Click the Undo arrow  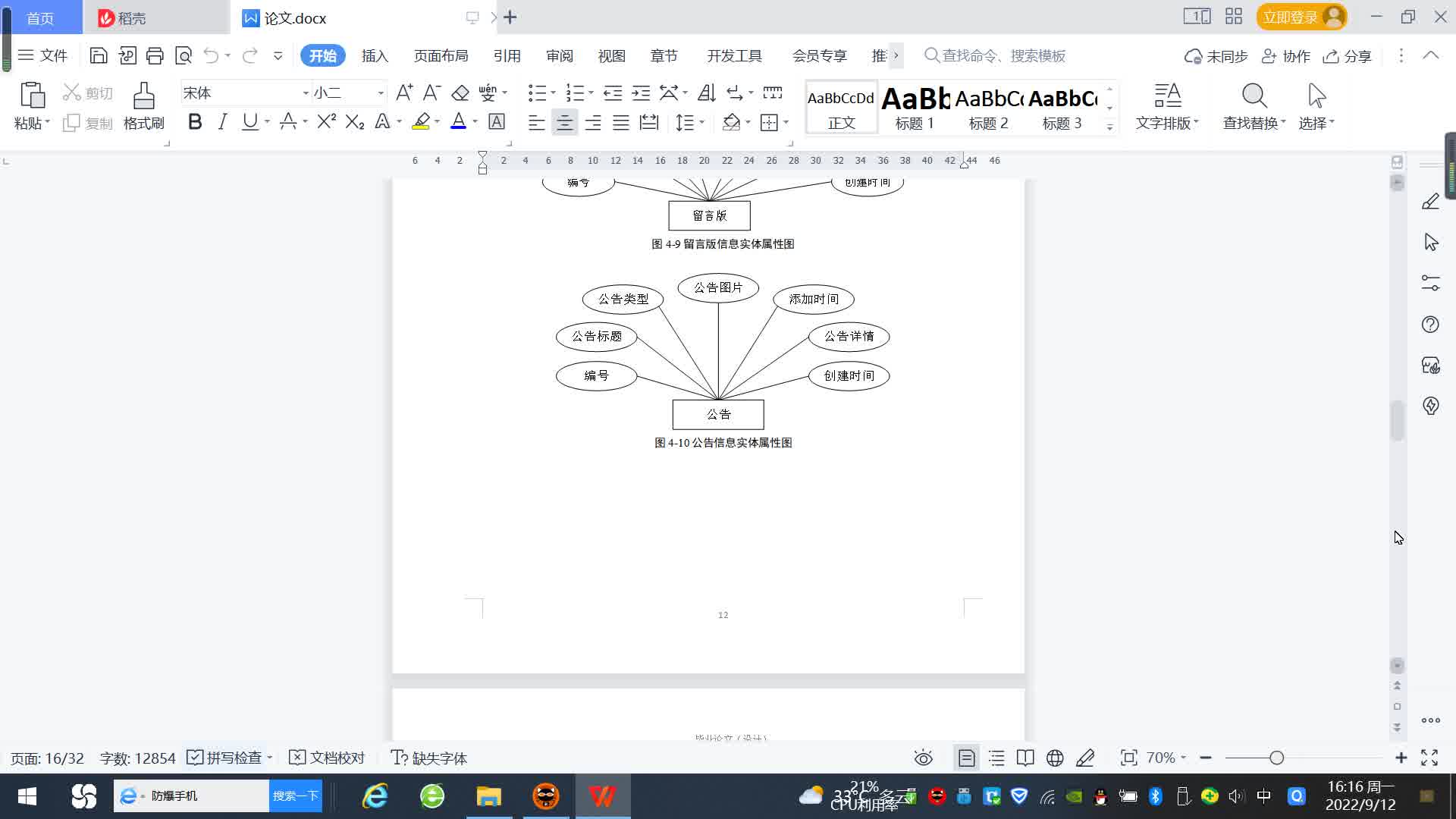[x=211, y=55]
